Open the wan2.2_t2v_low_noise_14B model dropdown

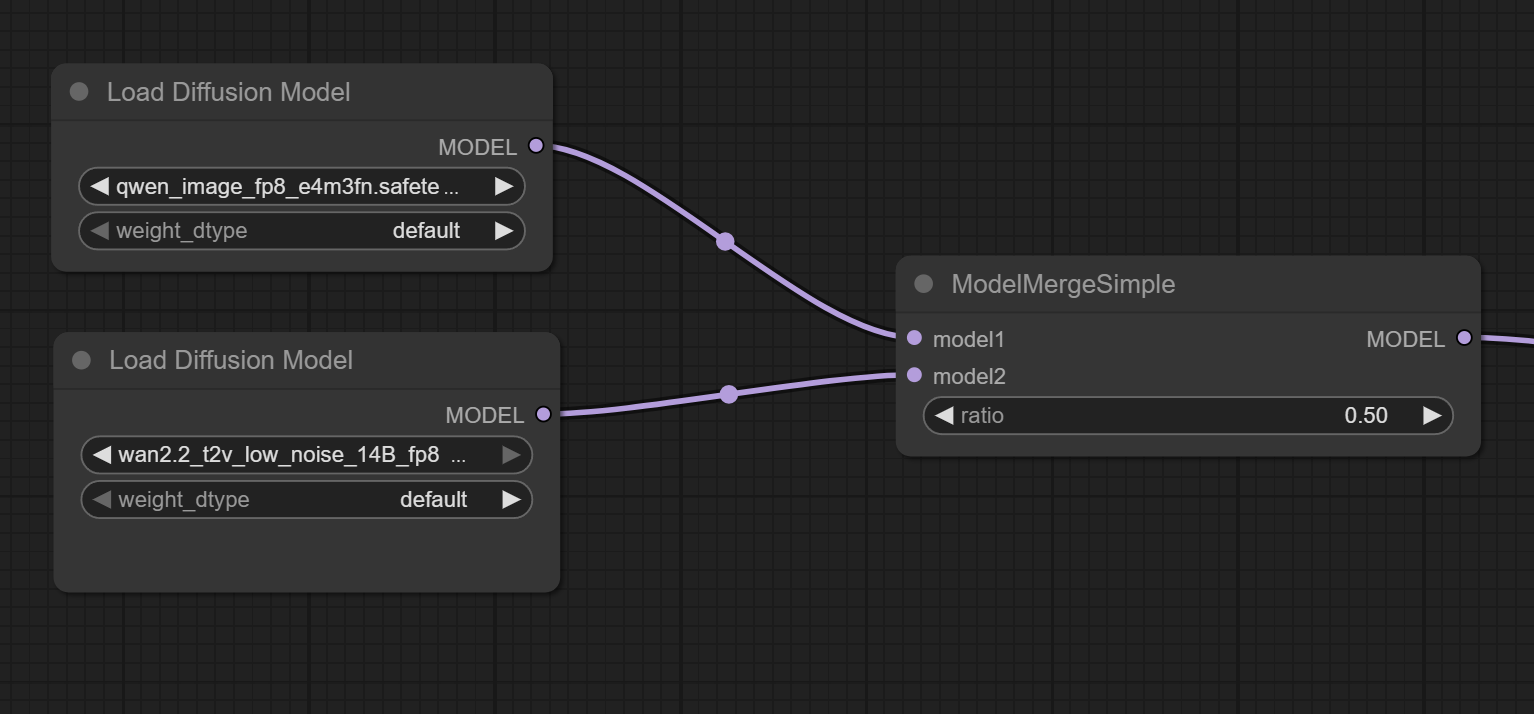coord(306,455)
